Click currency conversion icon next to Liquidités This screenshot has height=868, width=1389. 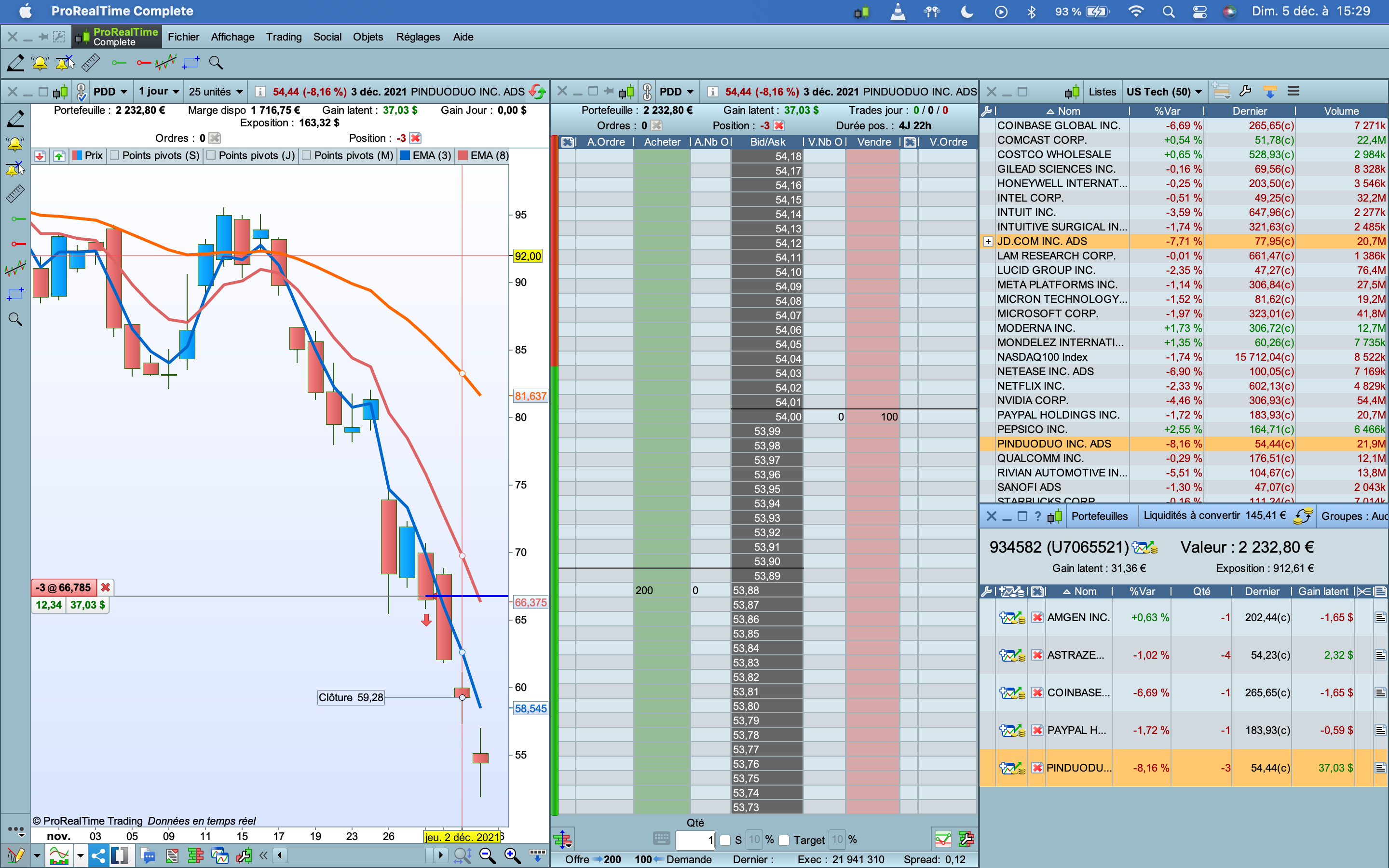point(1303,515)
